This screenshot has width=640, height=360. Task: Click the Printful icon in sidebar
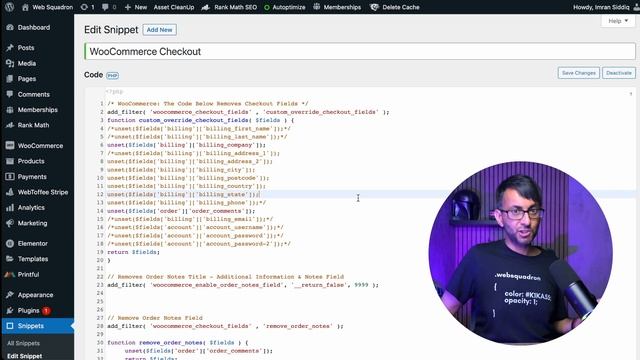(x=10, y=275)
